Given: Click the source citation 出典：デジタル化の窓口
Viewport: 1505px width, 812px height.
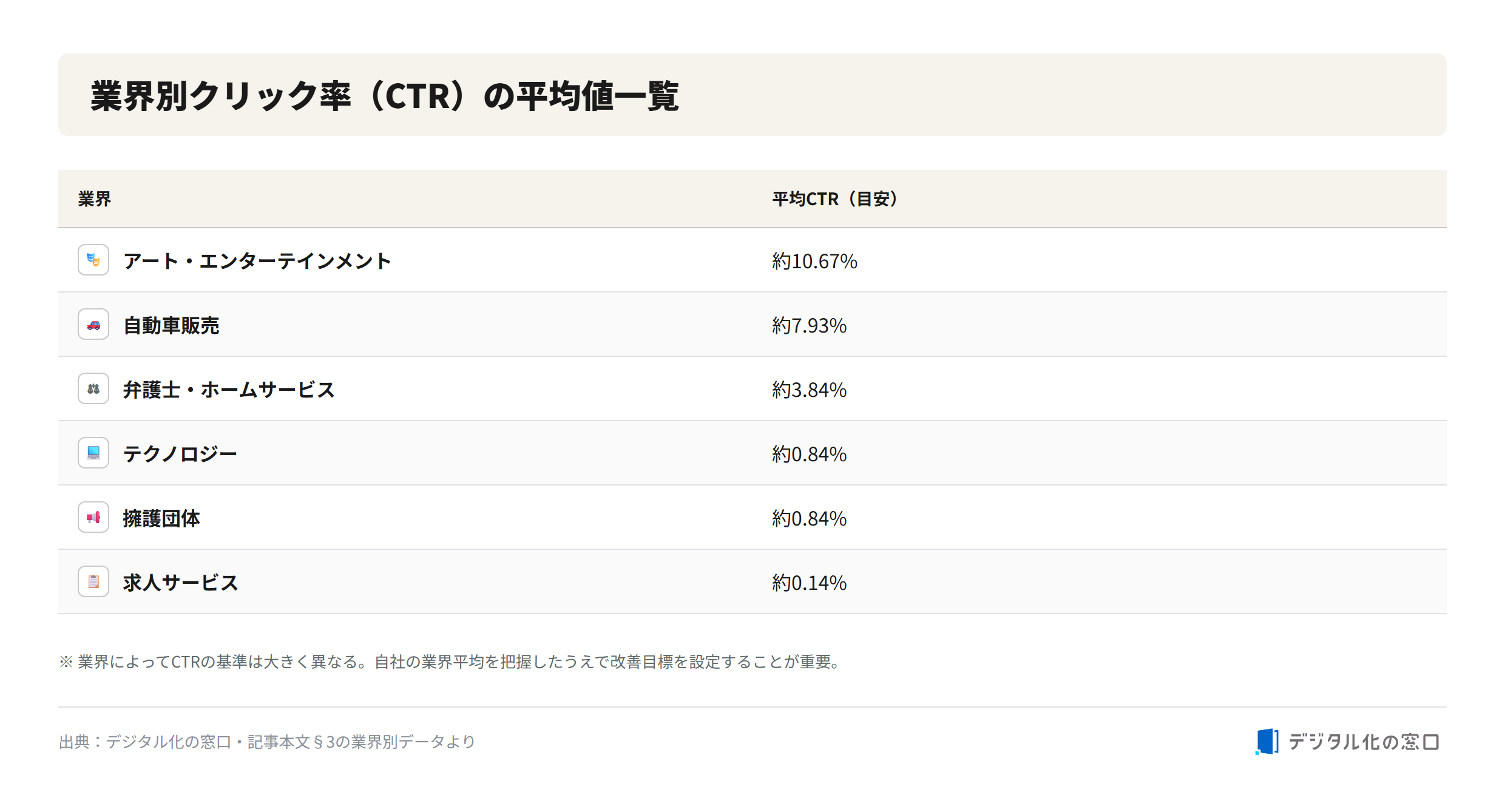Looking at the screenshot, I should click(267, 742).
